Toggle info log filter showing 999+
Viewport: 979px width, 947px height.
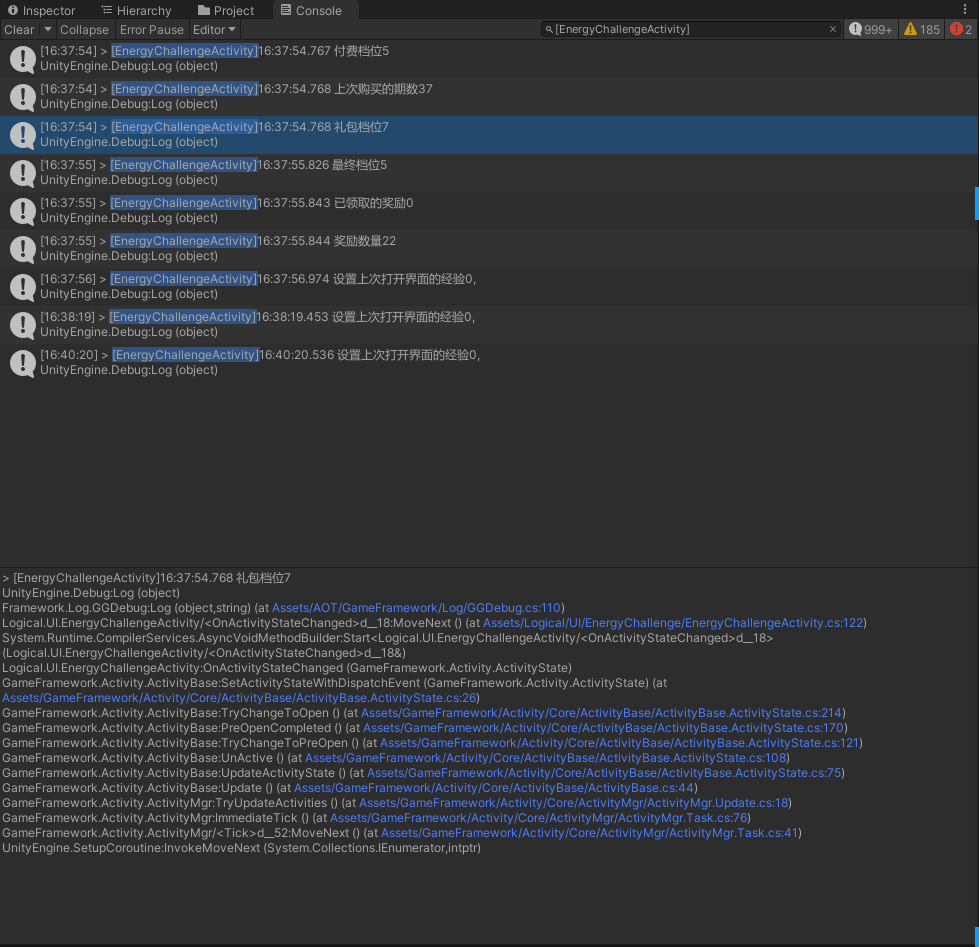(871, 30)
